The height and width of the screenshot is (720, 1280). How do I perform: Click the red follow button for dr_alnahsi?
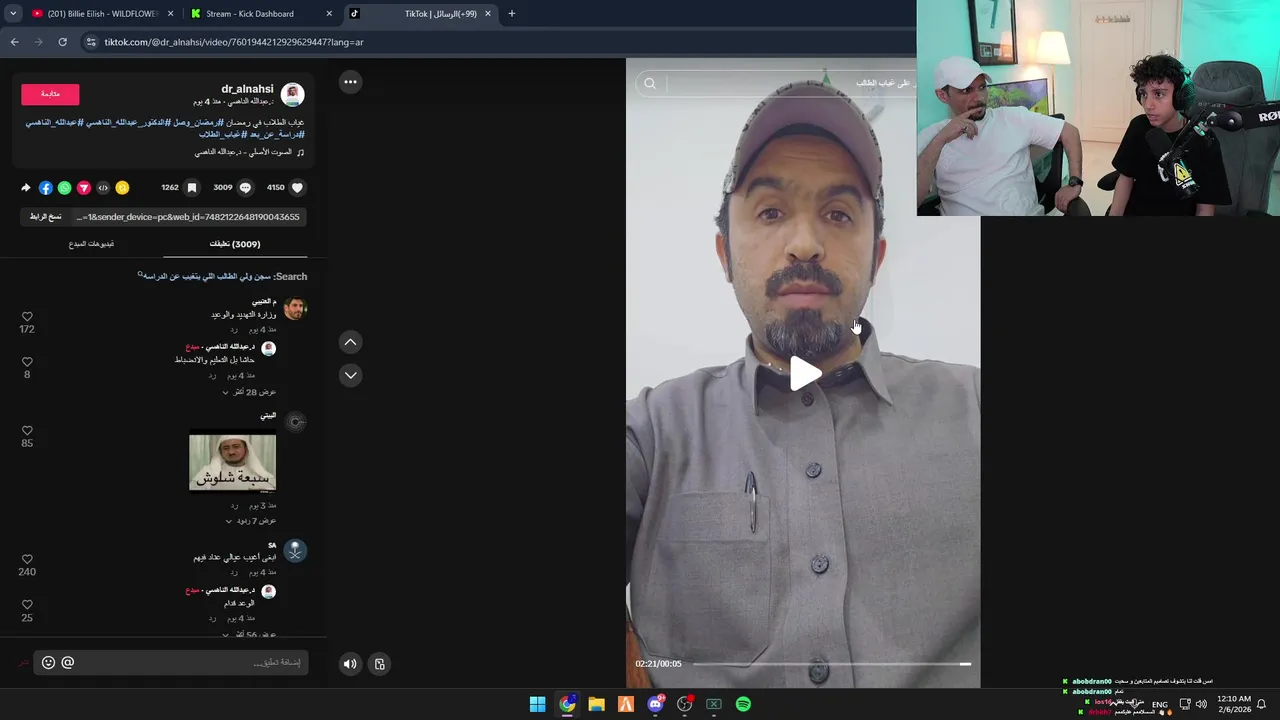(x=50, y=94)
